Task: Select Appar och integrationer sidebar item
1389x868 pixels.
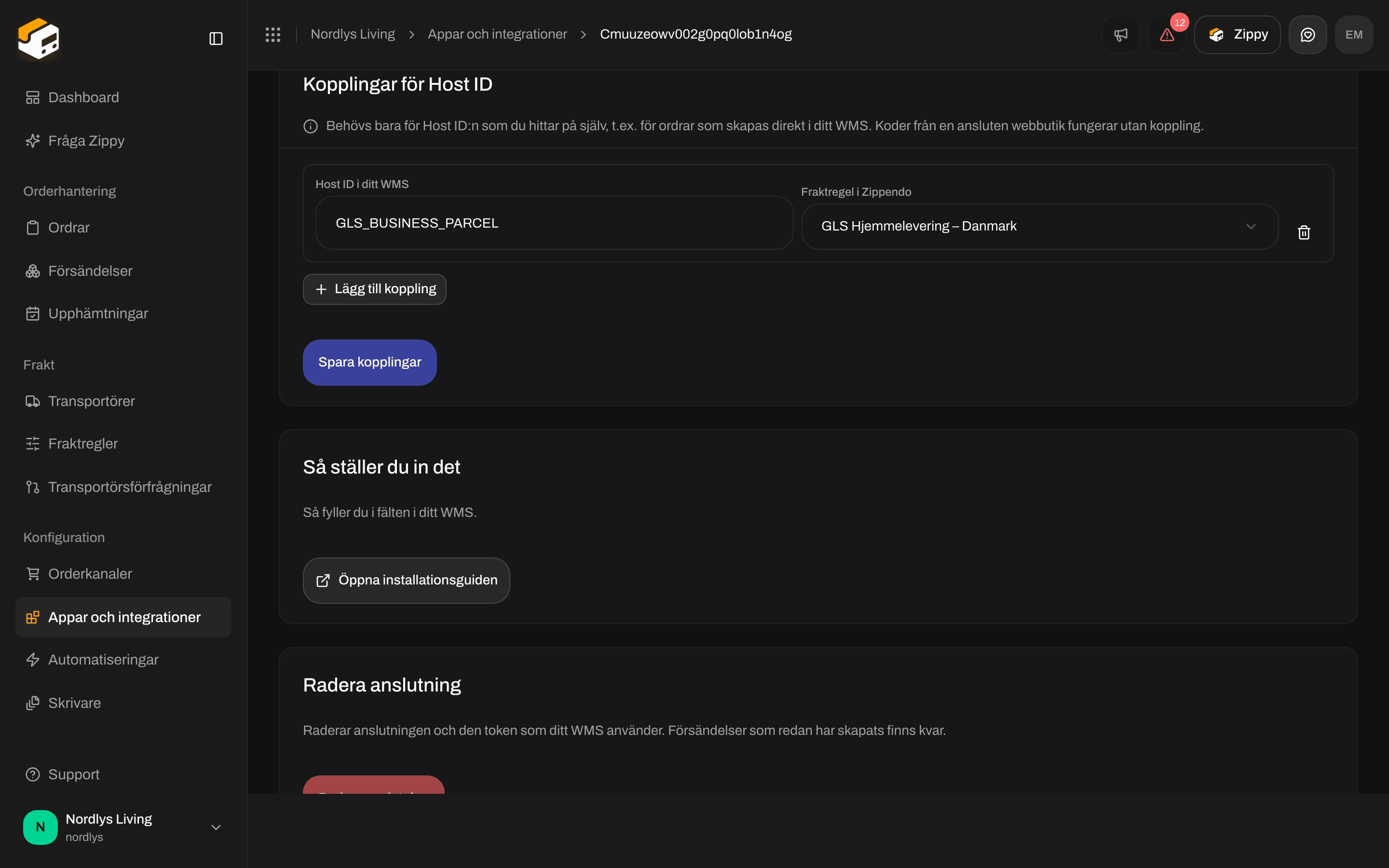Action: (x=123, y=617)
